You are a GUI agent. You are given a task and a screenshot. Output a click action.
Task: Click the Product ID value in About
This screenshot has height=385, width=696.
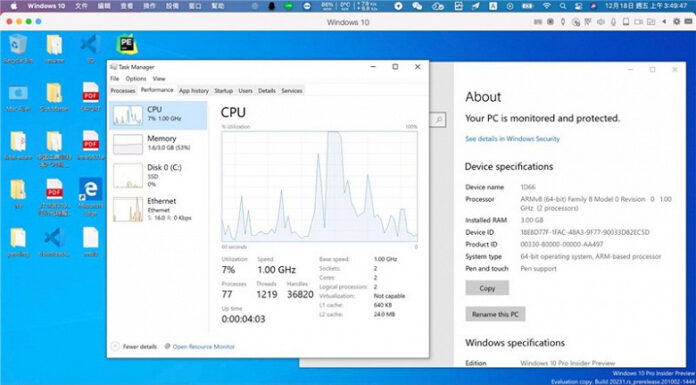pyautogui.click(x=562, y=244)
